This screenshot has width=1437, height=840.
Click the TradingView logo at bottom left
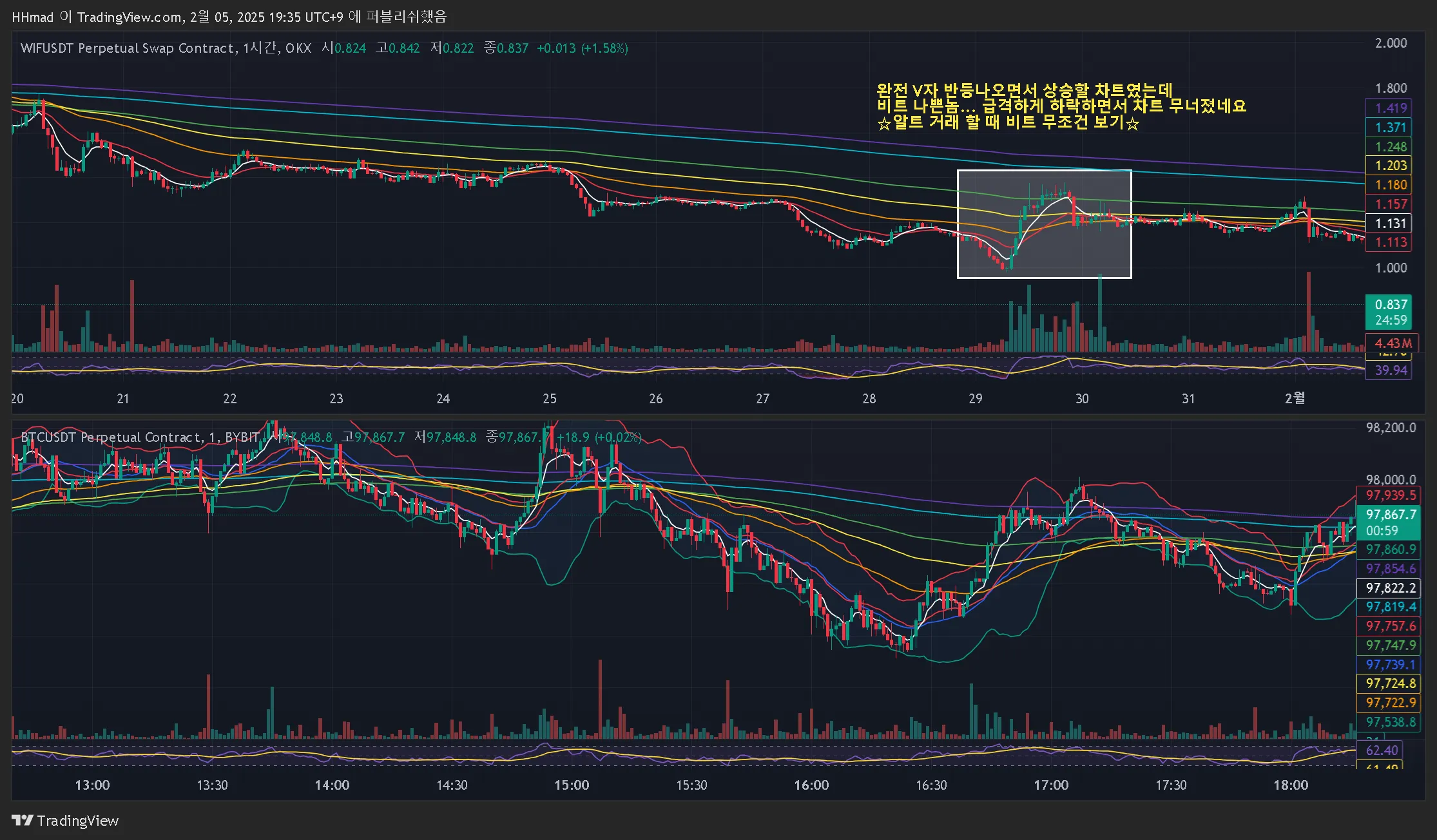point(65,821)
